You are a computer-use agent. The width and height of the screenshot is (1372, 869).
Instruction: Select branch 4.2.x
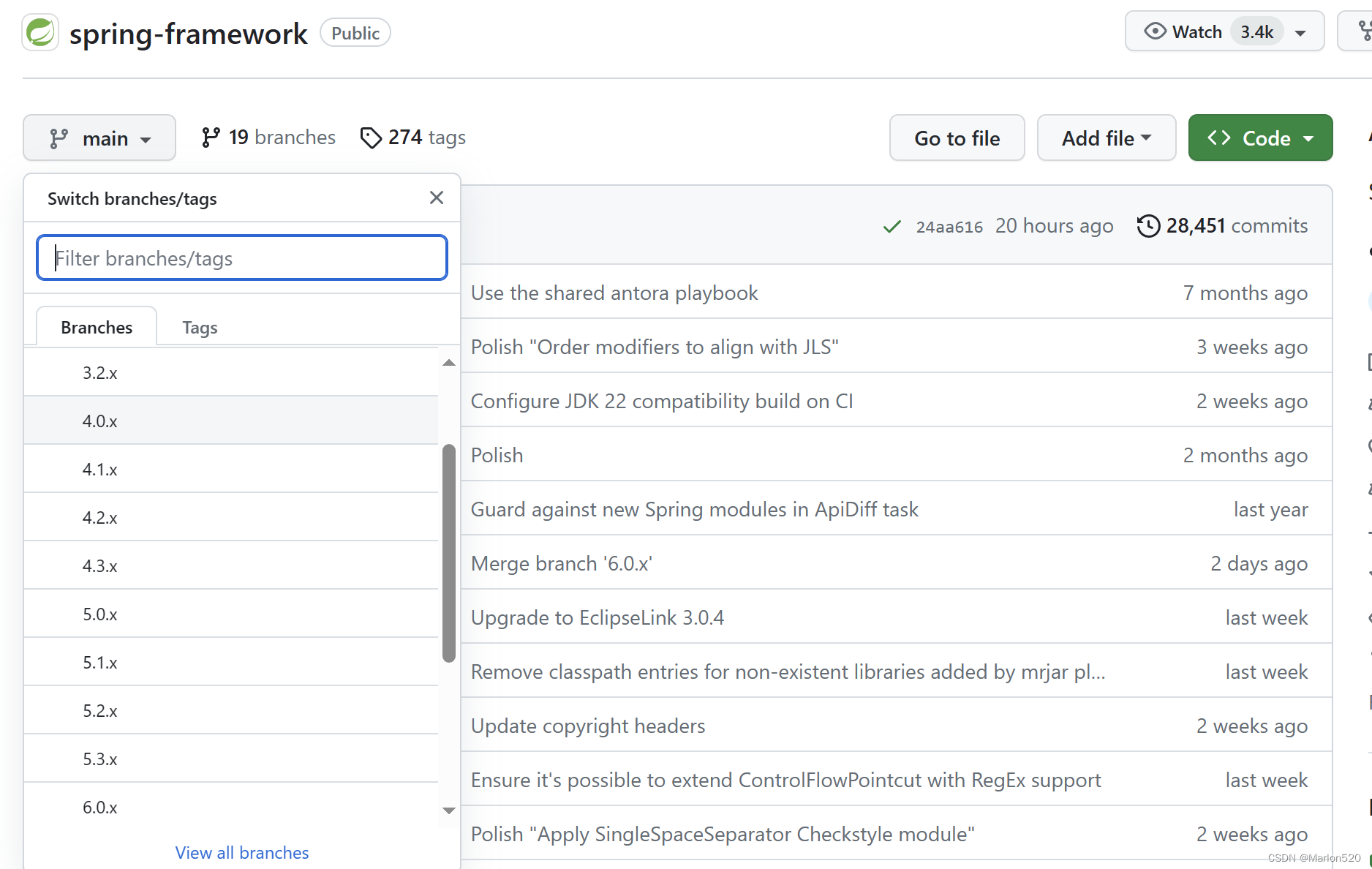click(231, 517)
